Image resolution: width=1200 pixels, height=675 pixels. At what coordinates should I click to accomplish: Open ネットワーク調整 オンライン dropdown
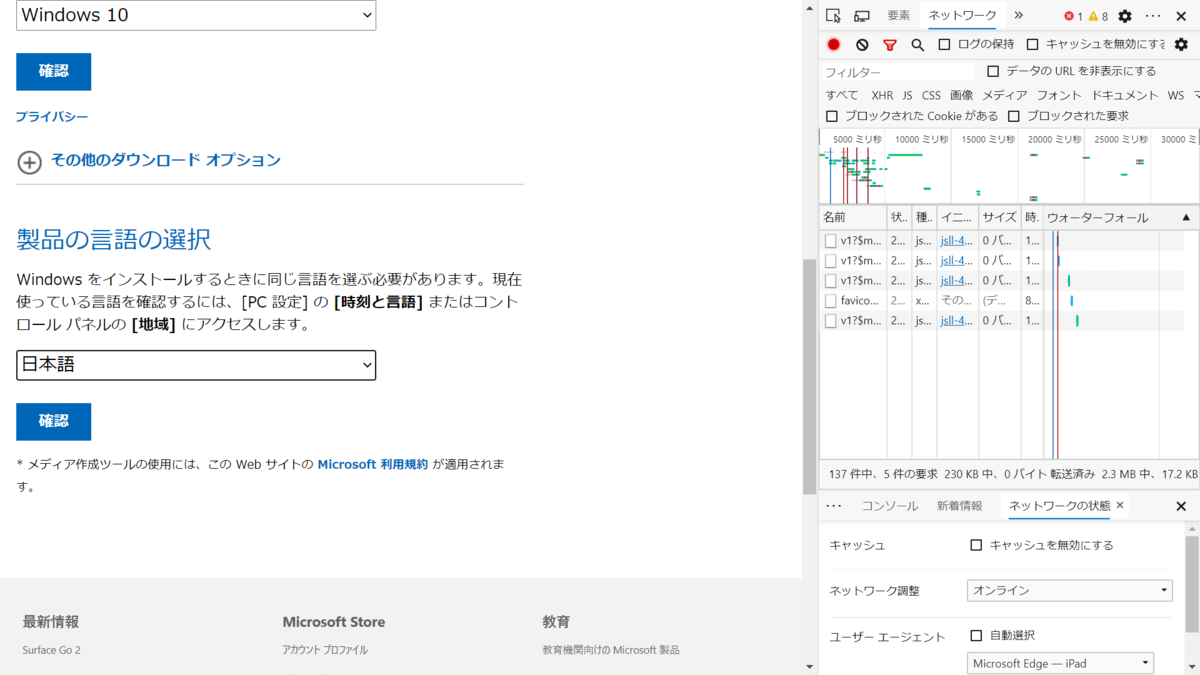pyautogui.click(x=1069, y=590)
